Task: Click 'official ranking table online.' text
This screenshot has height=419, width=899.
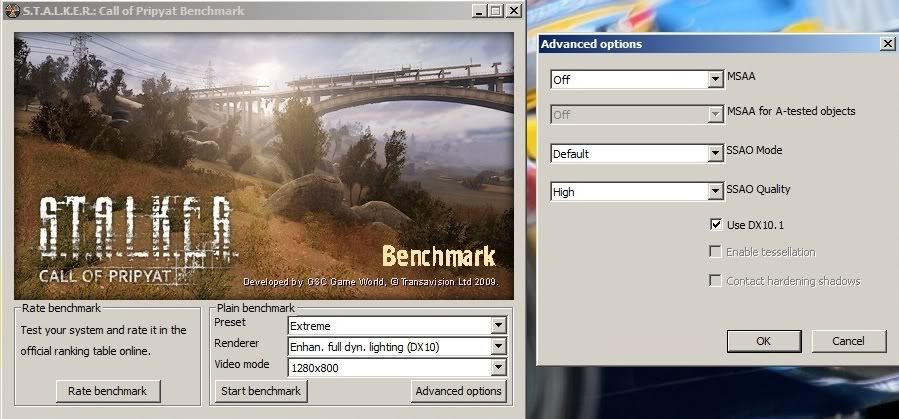Action: (x=85, y=351)
